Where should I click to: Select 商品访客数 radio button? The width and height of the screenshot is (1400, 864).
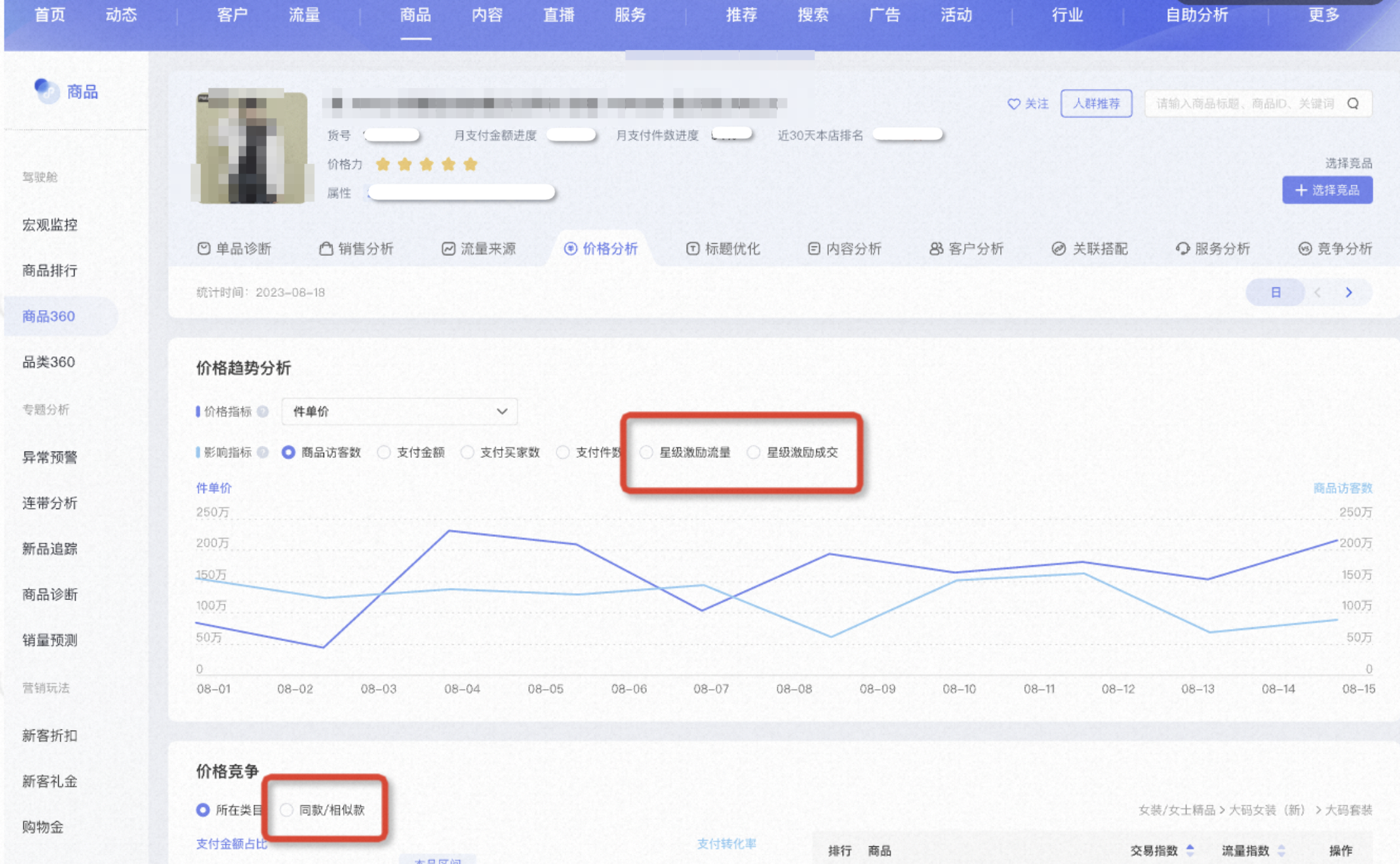point(288,452)
